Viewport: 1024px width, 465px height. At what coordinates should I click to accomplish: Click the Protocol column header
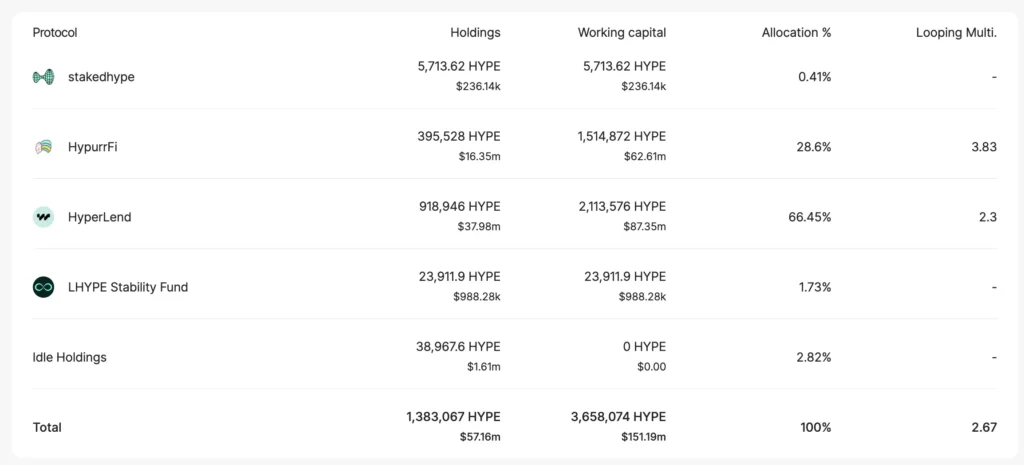pyautogui.click(x=55, y=32)
